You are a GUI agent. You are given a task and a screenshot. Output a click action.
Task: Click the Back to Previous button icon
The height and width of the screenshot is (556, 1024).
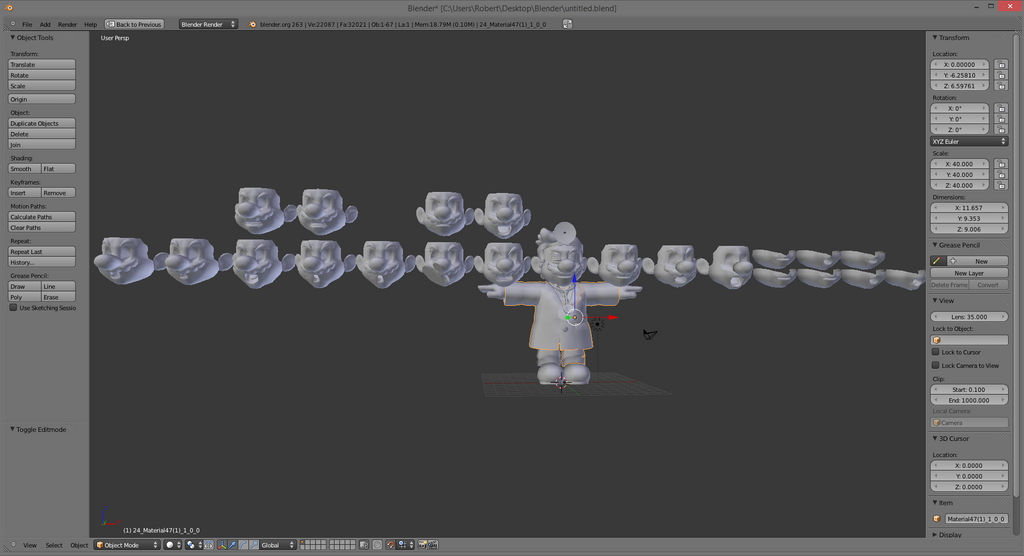pos(110,24)
